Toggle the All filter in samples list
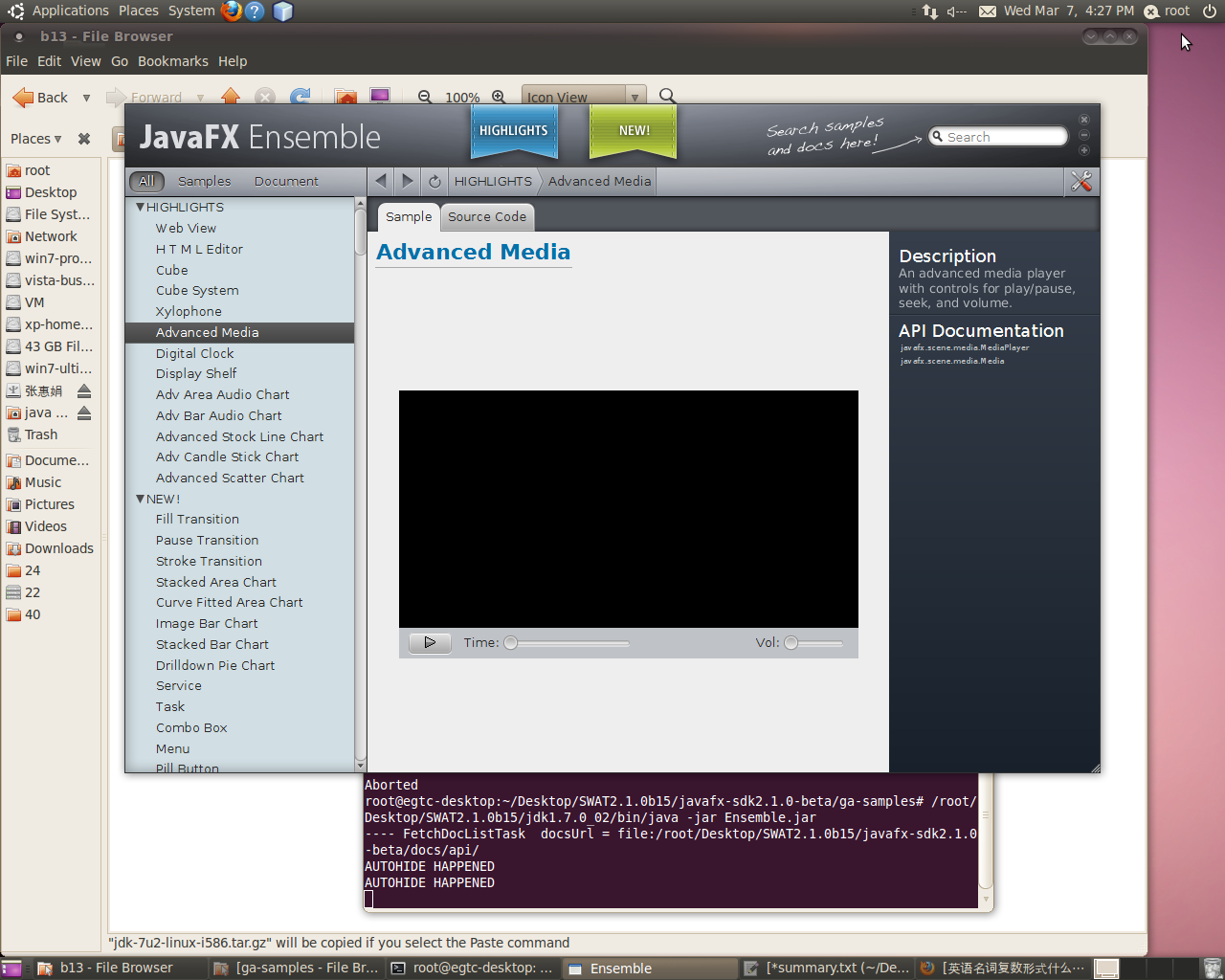This screenshot has width=1225, height=980. (x=146, y=181)
